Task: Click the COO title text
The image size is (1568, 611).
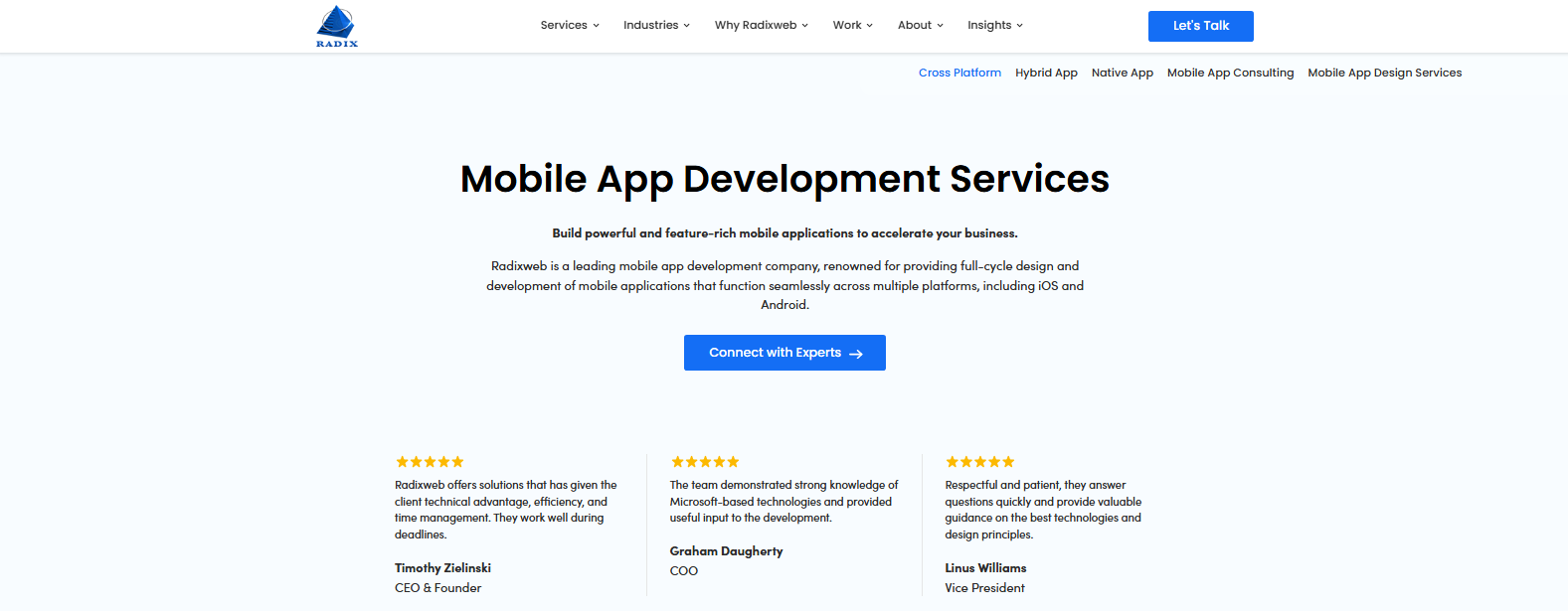Action: [684, 571]
